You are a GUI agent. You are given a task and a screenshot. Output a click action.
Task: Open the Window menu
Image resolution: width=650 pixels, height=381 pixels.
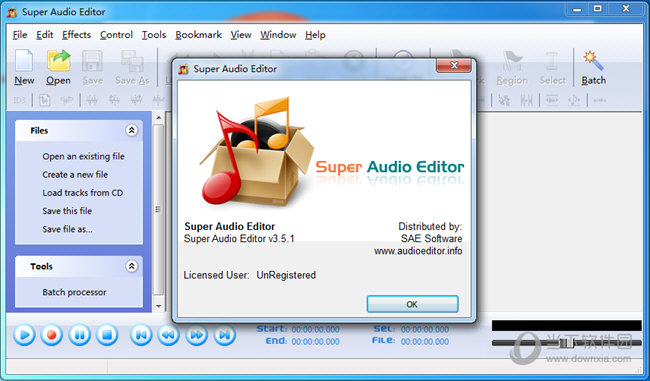pos(278,35)
